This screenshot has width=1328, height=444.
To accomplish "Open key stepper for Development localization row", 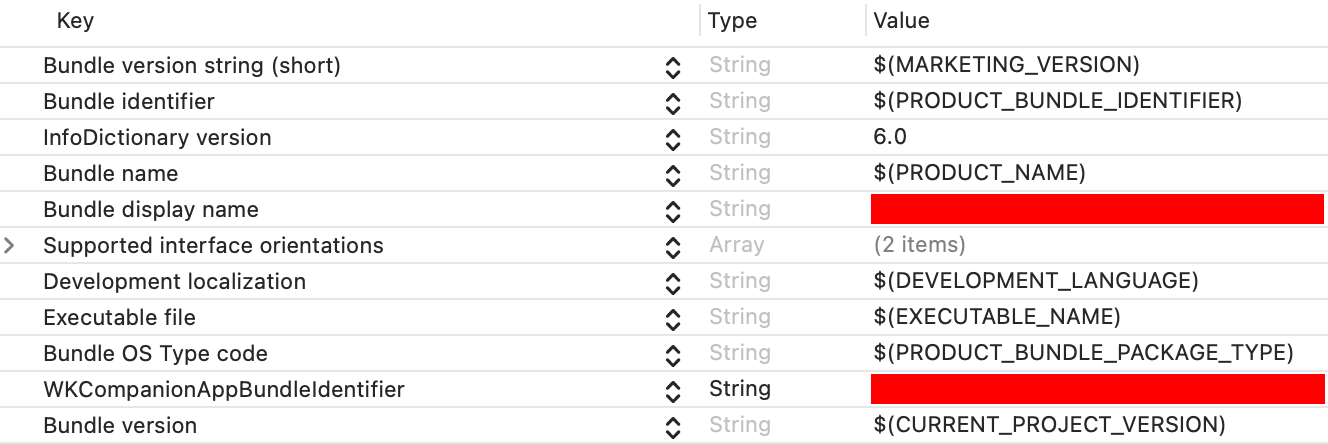I will (673, 283).
